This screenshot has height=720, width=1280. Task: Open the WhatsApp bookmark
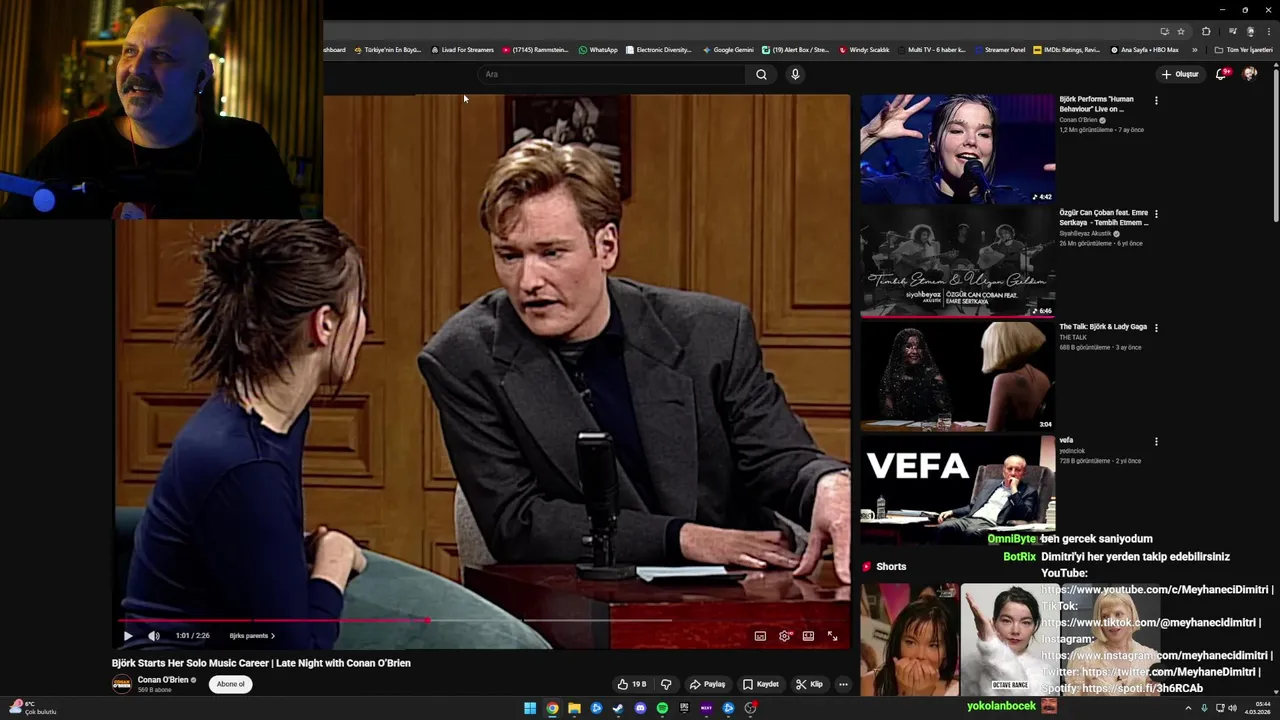pos(598,50)
